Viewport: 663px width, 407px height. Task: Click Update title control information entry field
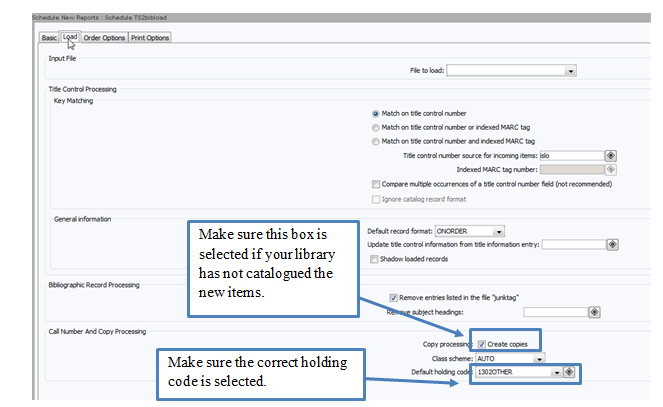pyautogui.click(x=574, y=244)
